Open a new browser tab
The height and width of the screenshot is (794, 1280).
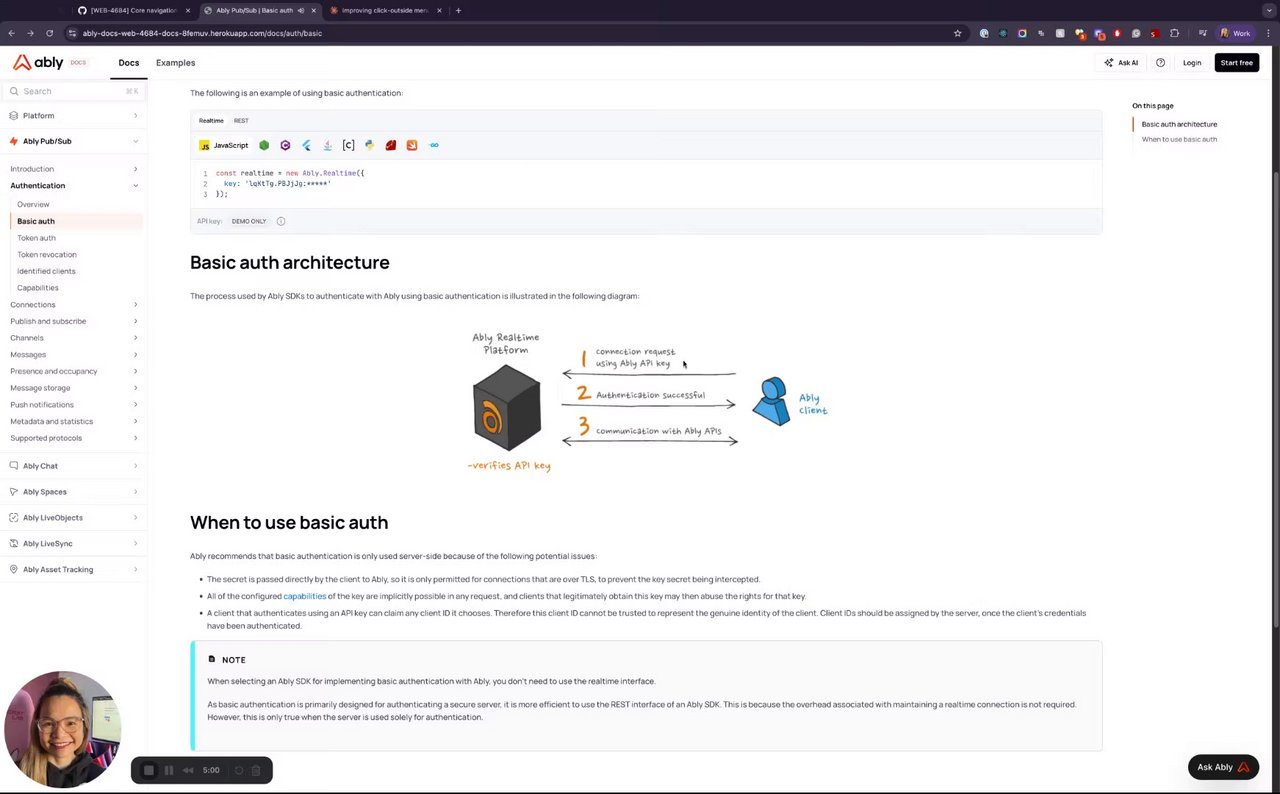pos(458,10)
